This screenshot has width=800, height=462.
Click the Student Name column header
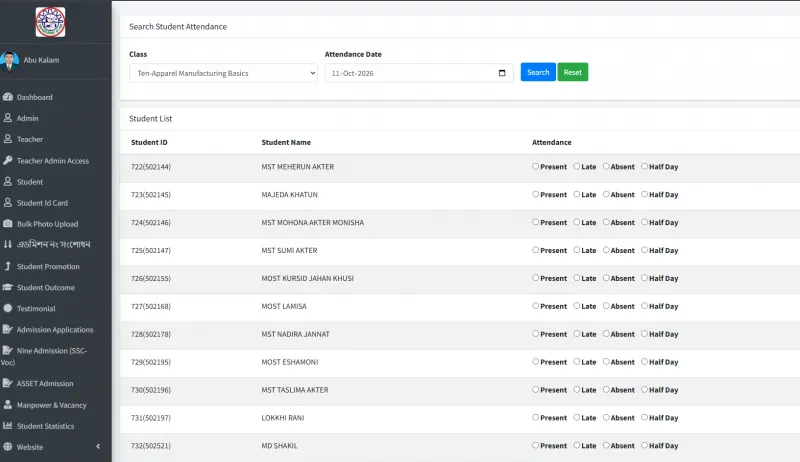[x=286, y=142]
